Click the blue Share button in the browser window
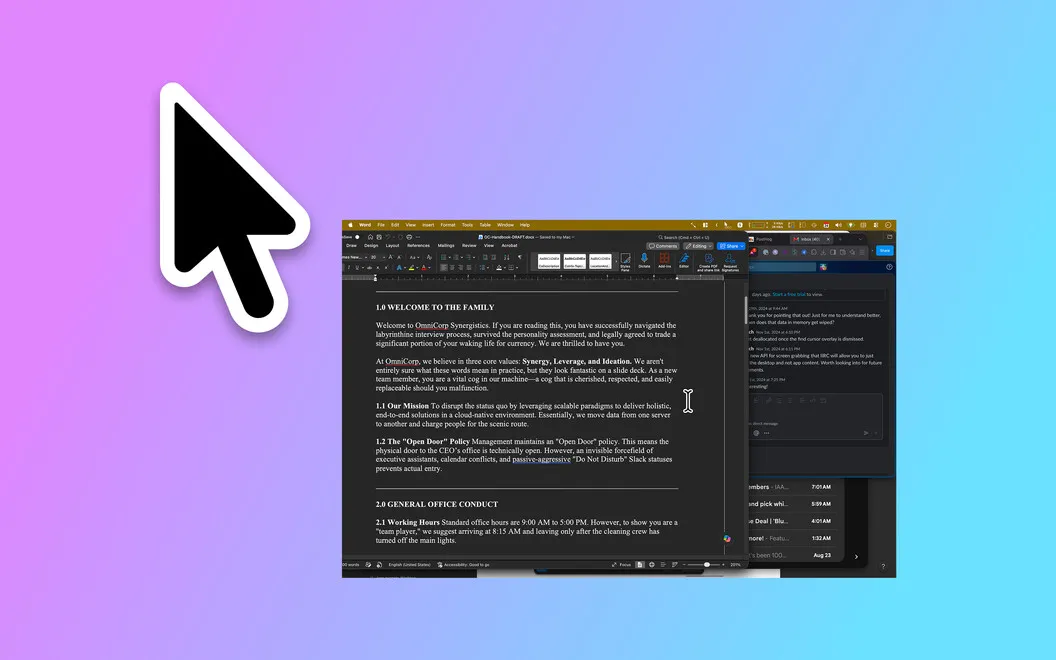Viewport: 1056px width, 660px height. (884, 251)
